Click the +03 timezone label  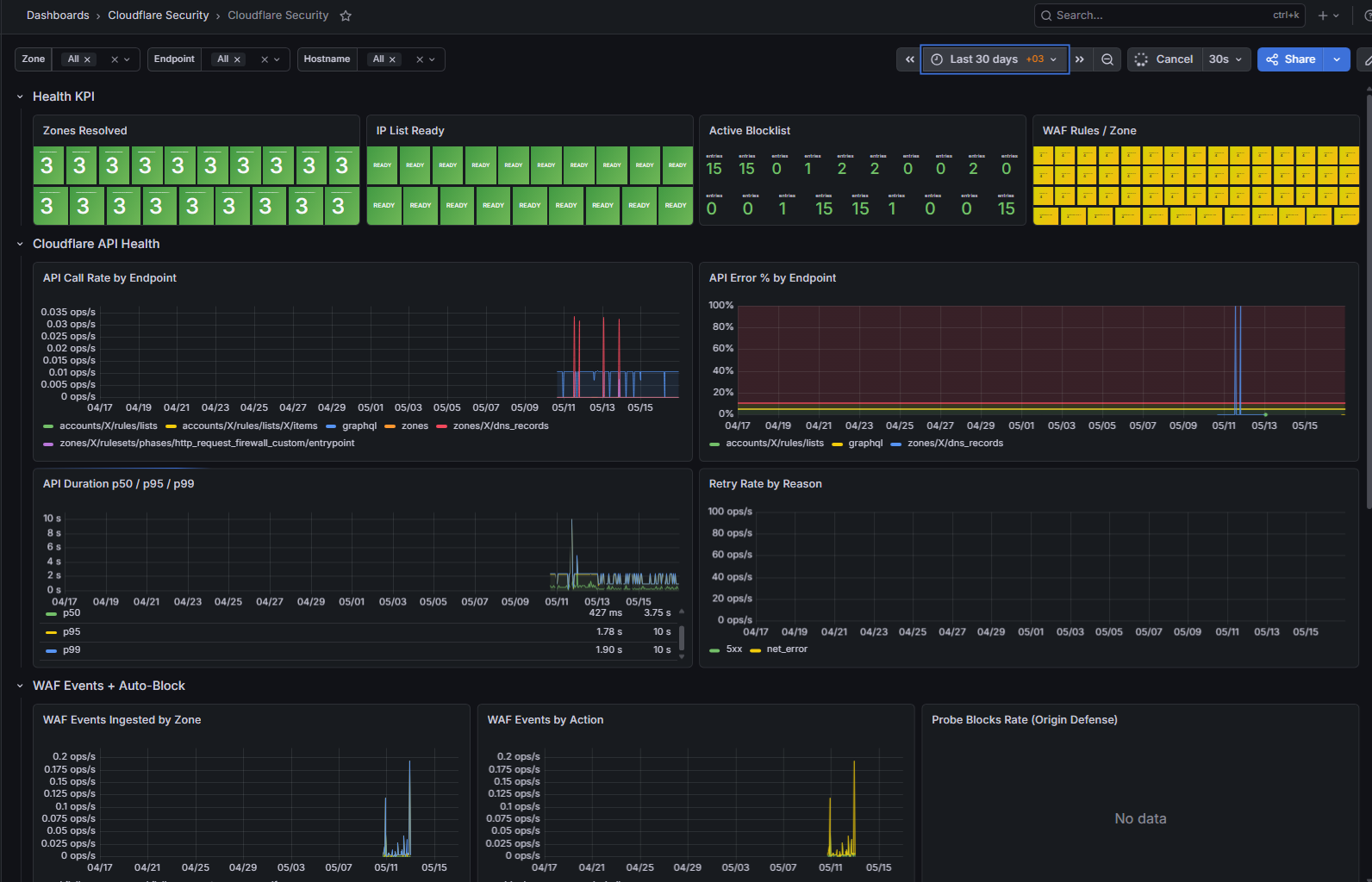[1034, 59]
